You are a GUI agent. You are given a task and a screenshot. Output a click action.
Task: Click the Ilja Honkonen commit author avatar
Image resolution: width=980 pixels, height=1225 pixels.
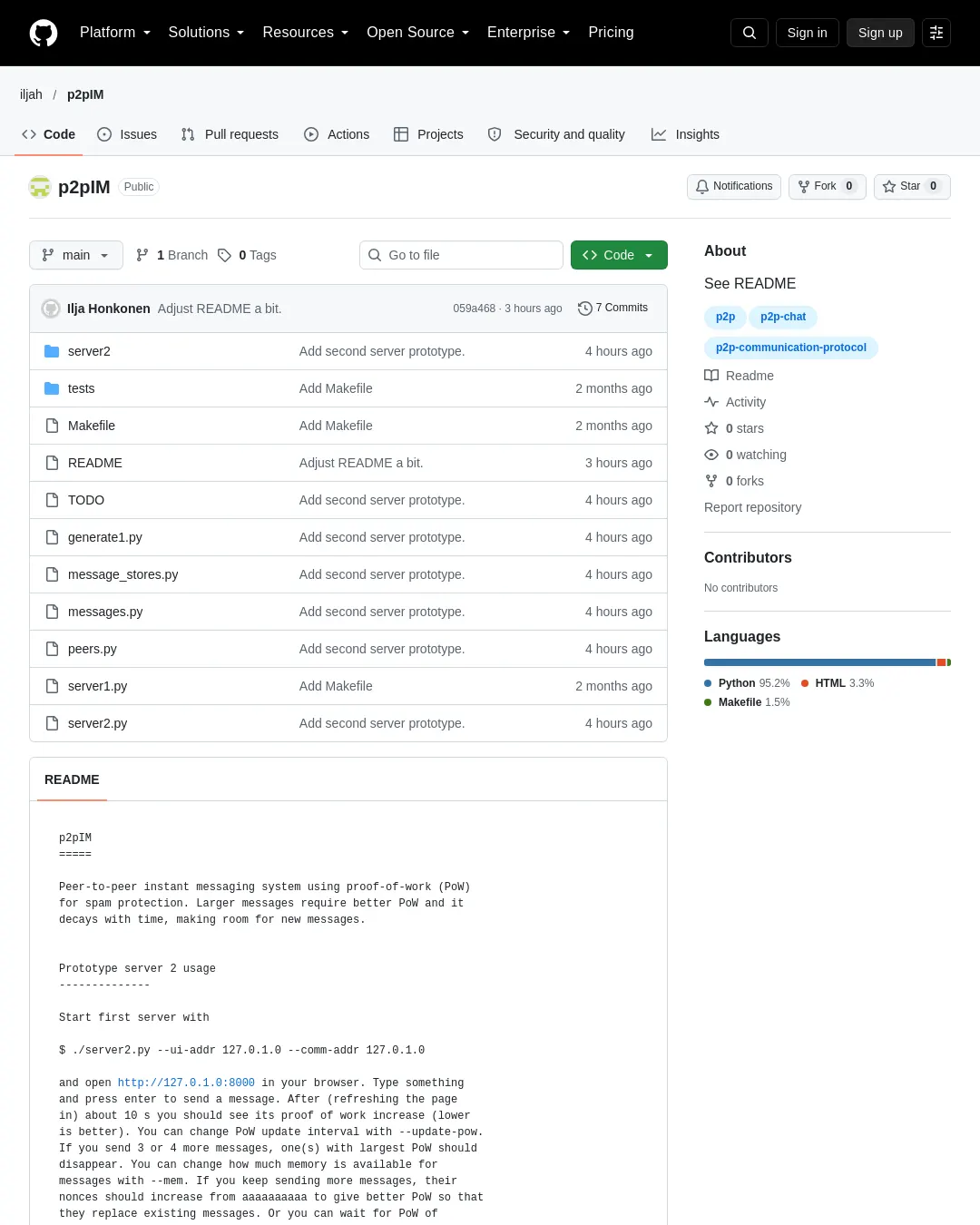tap(51, 309)
